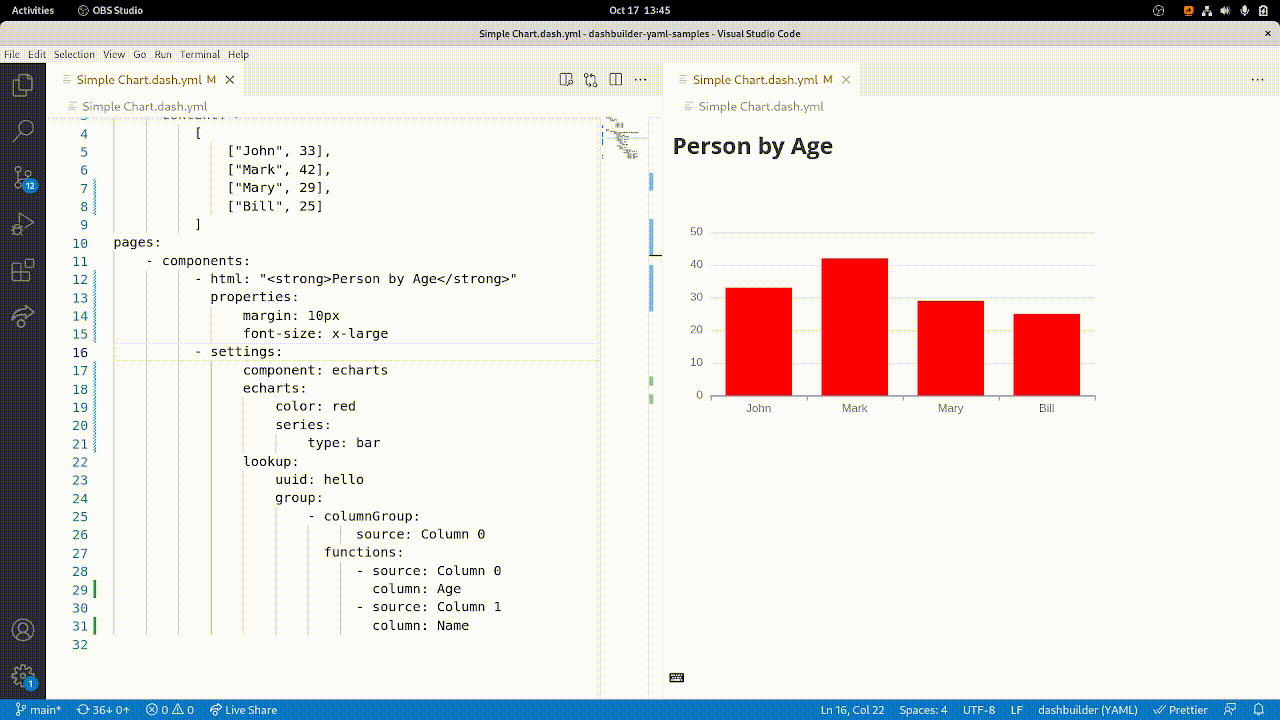Open More Actions ellipsis of right editor group
Viewport: 1280px width, 720px height.
[x=1257, y=79]
